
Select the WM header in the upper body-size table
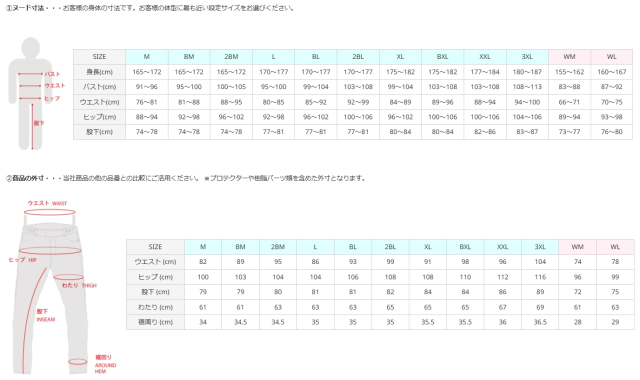569,57
